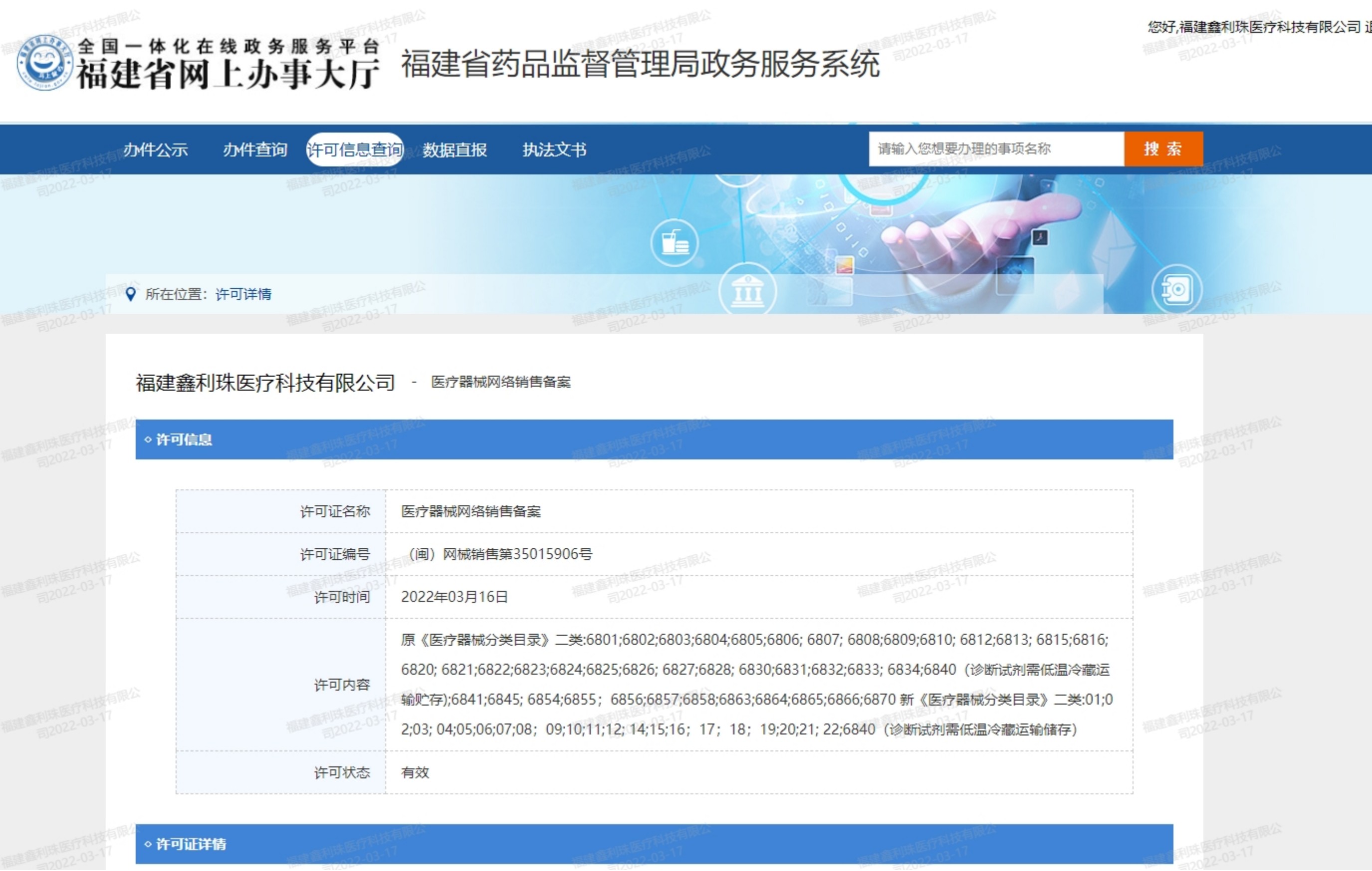Click the 许可详情 breadcrumb link

coord(243,294)
